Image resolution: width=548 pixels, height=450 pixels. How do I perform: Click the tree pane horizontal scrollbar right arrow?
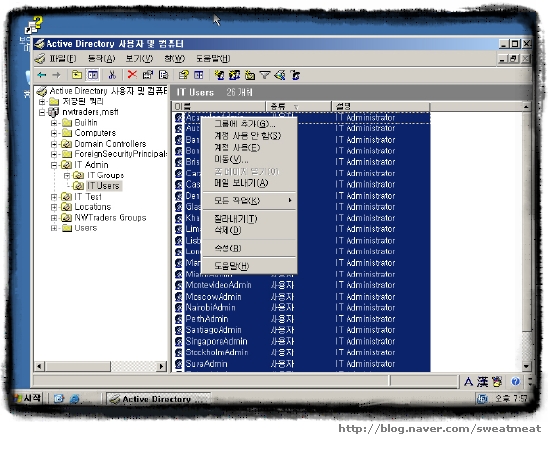pyautogui.click(x=161, y=366)
